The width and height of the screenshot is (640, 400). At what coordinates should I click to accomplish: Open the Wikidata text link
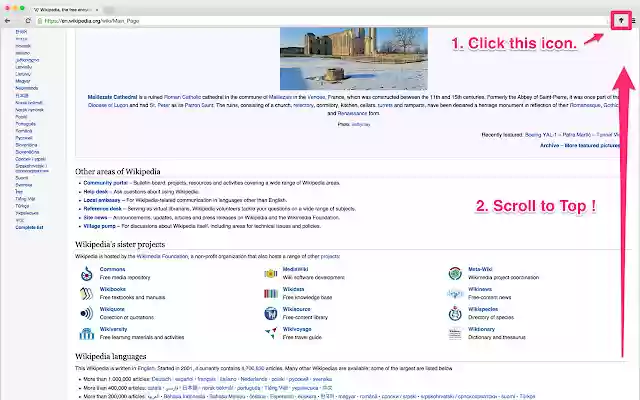coord(293,289)
